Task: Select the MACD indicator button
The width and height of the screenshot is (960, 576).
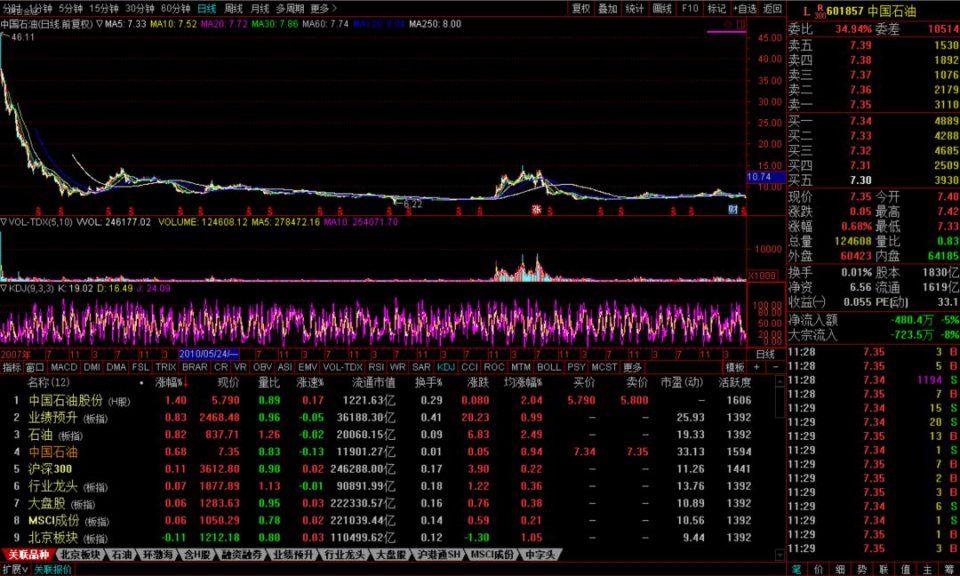Action: [64, 367]
